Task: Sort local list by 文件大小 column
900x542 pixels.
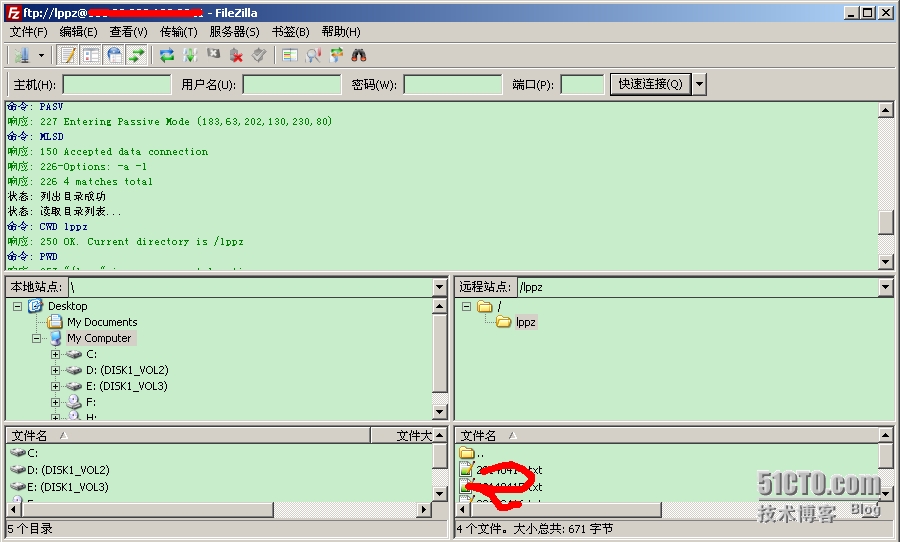Action: click(403, 436)
